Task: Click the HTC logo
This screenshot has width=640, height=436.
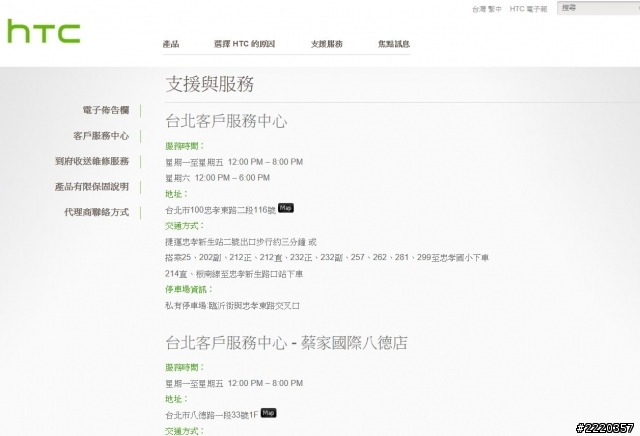Action: pos(44,31)
